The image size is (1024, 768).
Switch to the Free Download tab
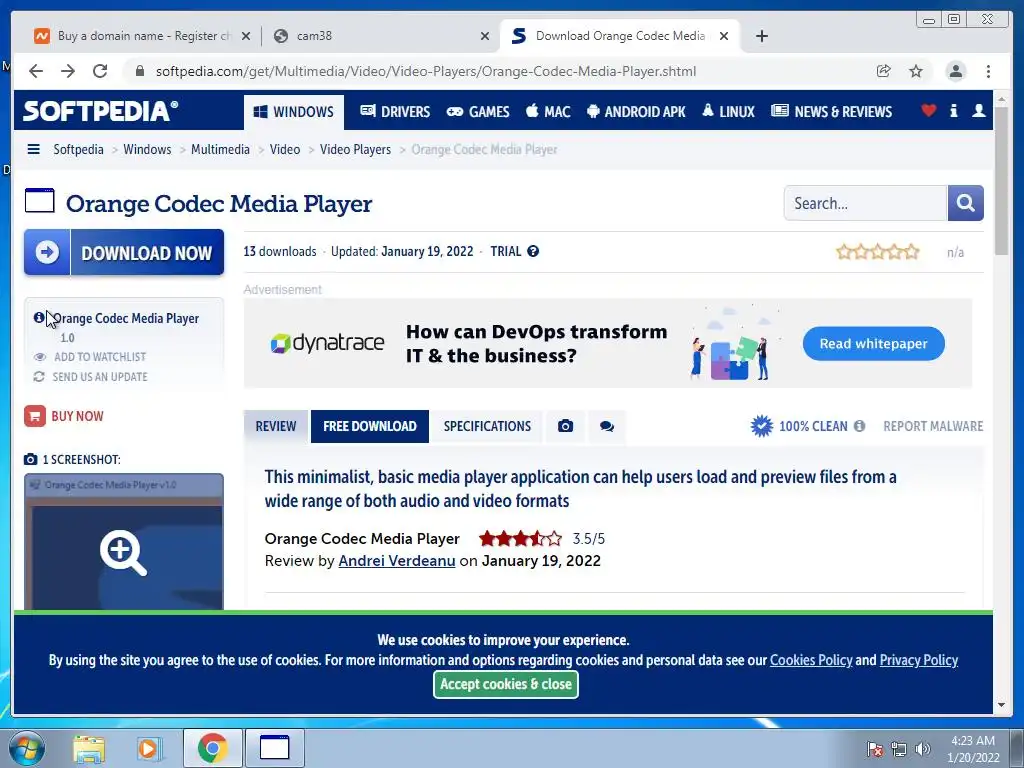370,426
